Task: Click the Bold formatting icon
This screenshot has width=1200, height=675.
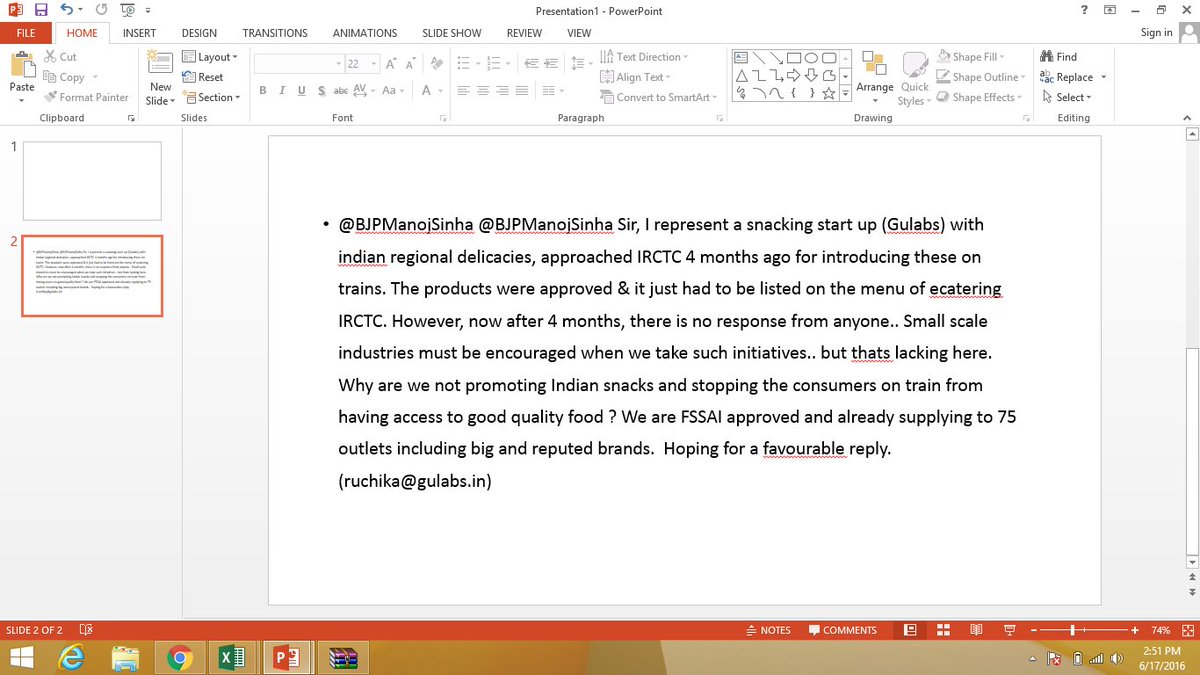Action: click(x=263, y=90)
